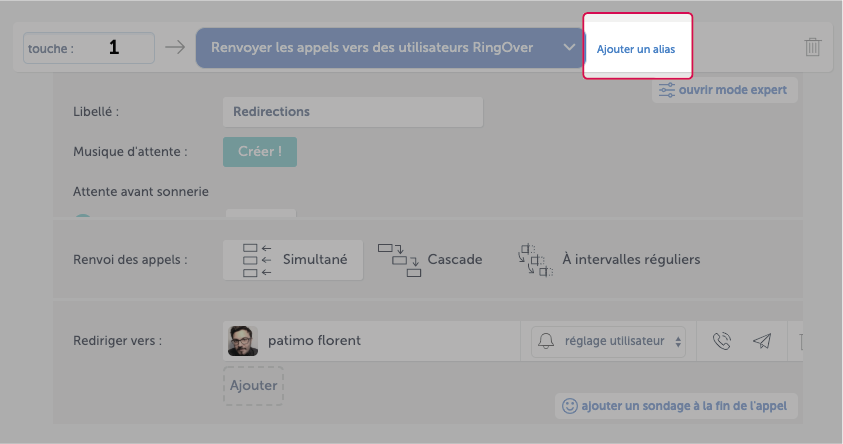Image resolution: width=843 pixels, height=444 pixels.
Task: Click the bell icon in ringing settings
Action: [x=546, y=341]
